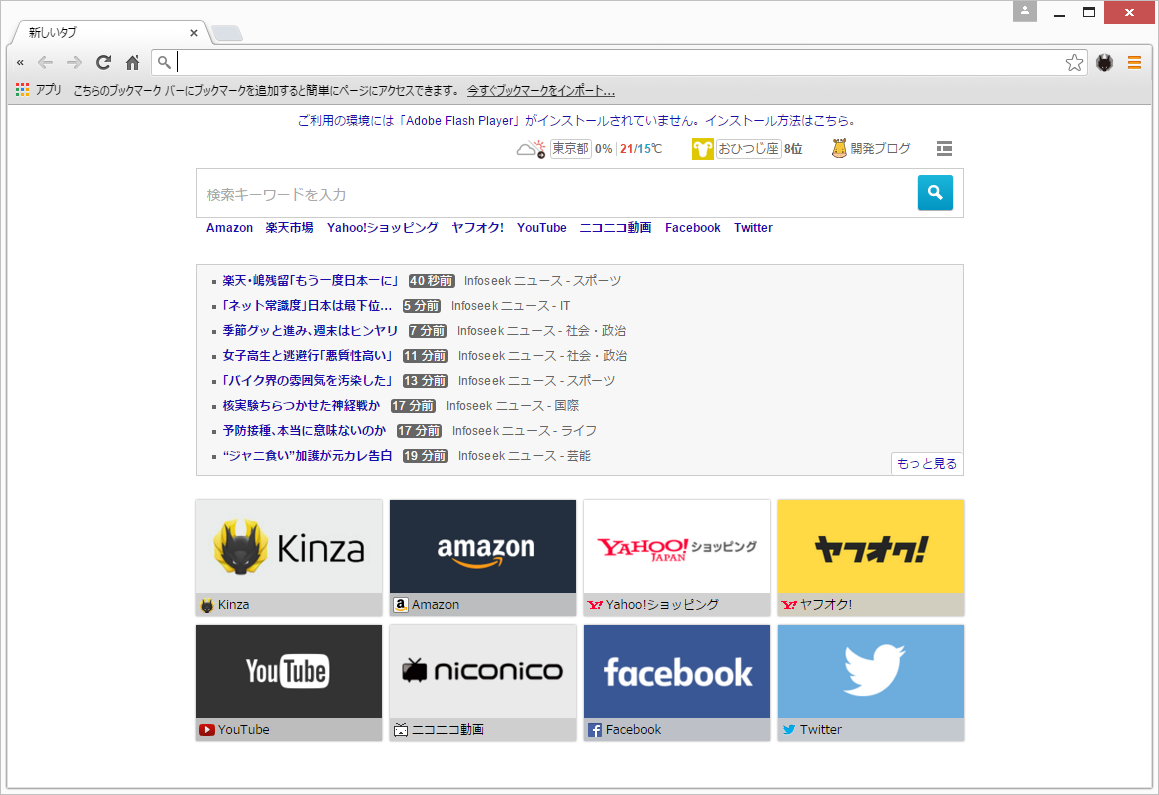Click the forward navigation arrow

pyautogui.click(x=73, y=62)
